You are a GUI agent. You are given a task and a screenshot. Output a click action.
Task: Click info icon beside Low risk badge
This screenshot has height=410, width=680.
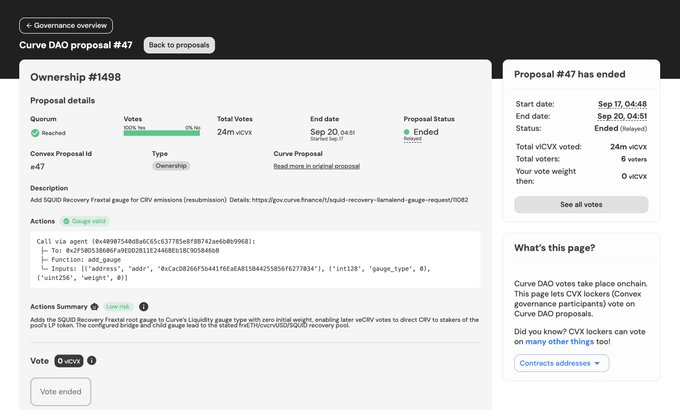(144, 307)
